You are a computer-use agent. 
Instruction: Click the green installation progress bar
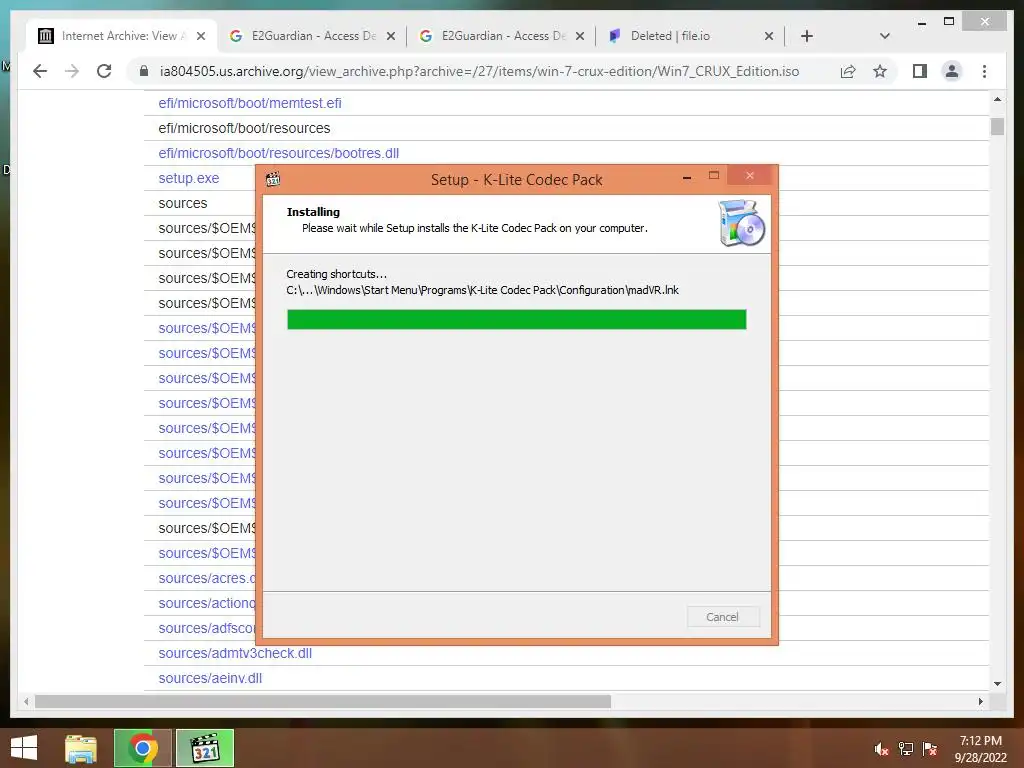(x=517, y=319)
